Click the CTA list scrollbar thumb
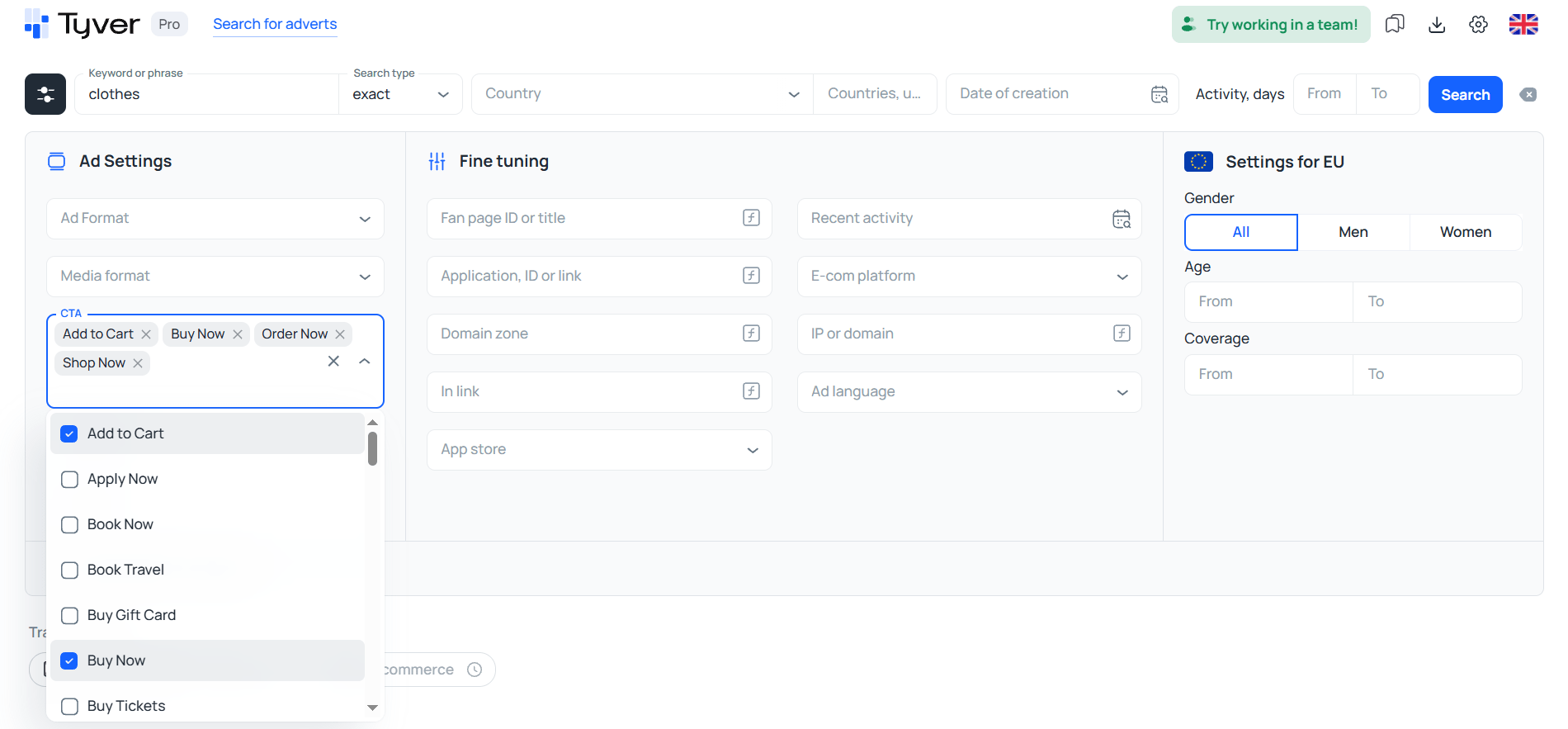This screenshot has width=1568, height=729. point(373,448)
